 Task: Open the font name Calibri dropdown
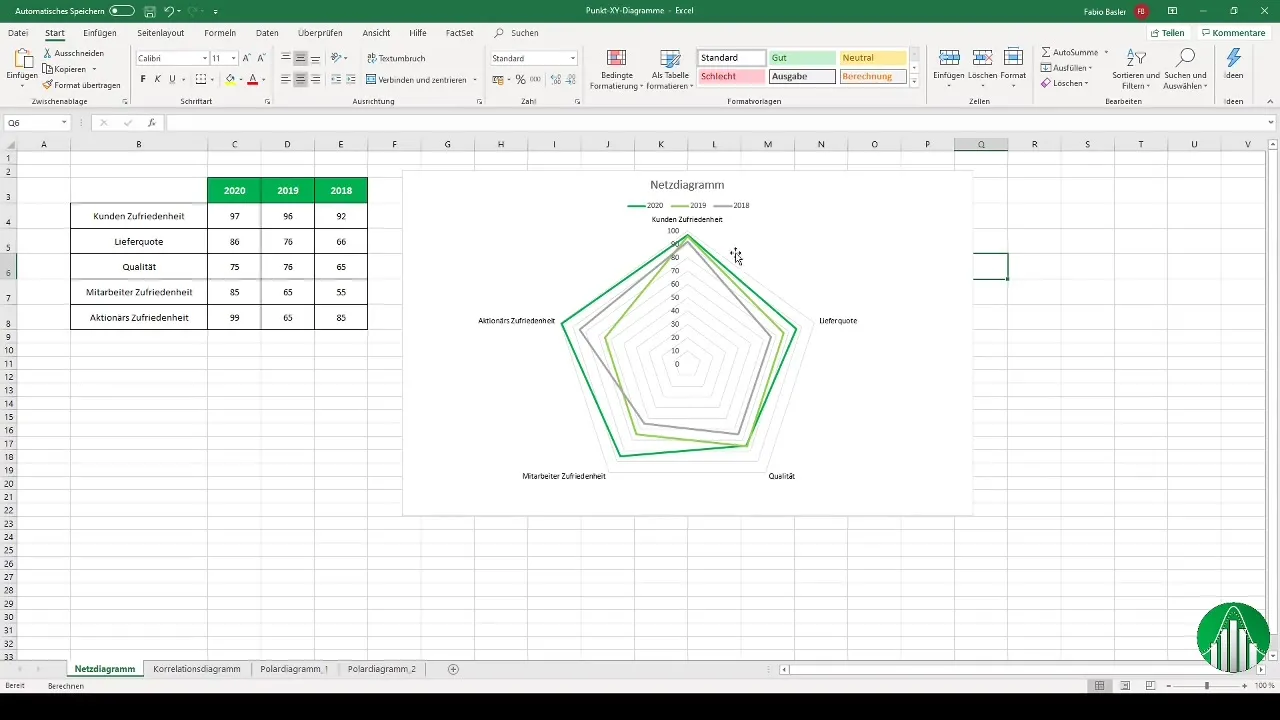tap(205, 59)
